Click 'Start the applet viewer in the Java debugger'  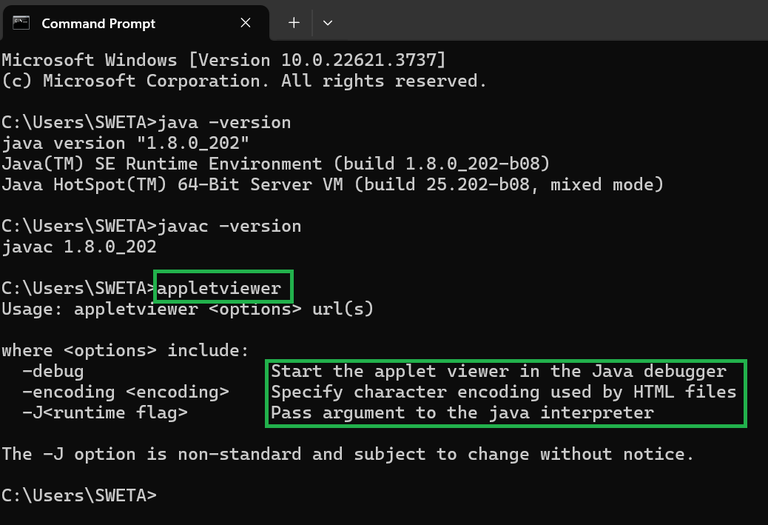[x=499, y=371]
